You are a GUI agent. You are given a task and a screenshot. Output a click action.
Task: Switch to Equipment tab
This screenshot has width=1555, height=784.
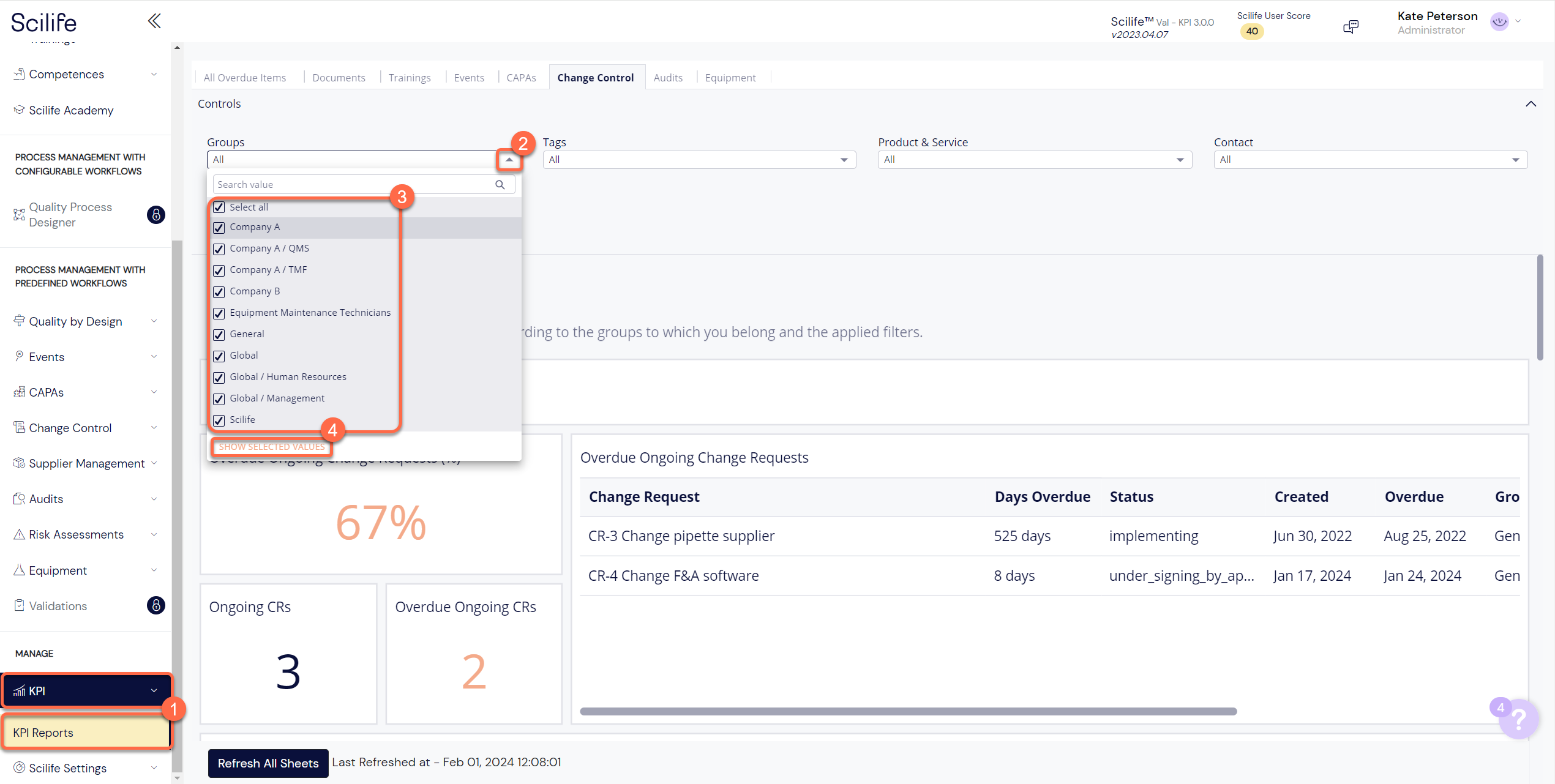(x=730, y=78)
